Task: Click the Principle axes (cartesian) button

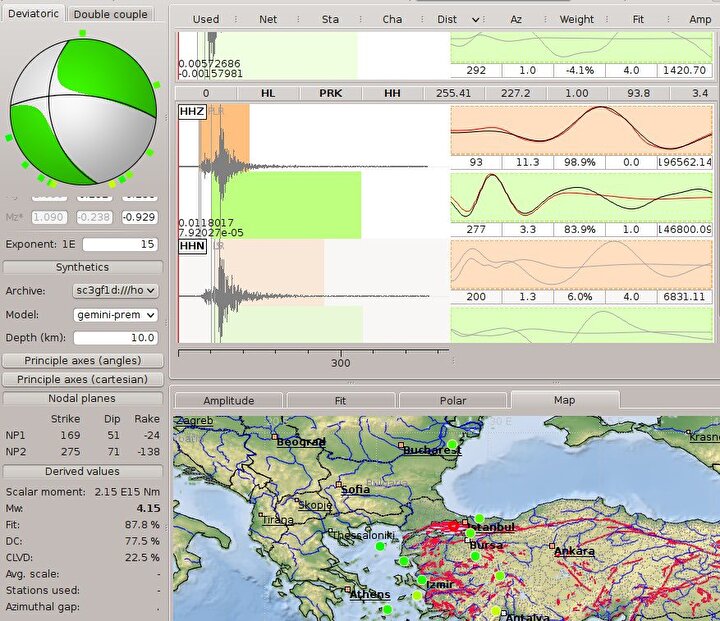Action: pyautogui.click(x=82, y=379)
